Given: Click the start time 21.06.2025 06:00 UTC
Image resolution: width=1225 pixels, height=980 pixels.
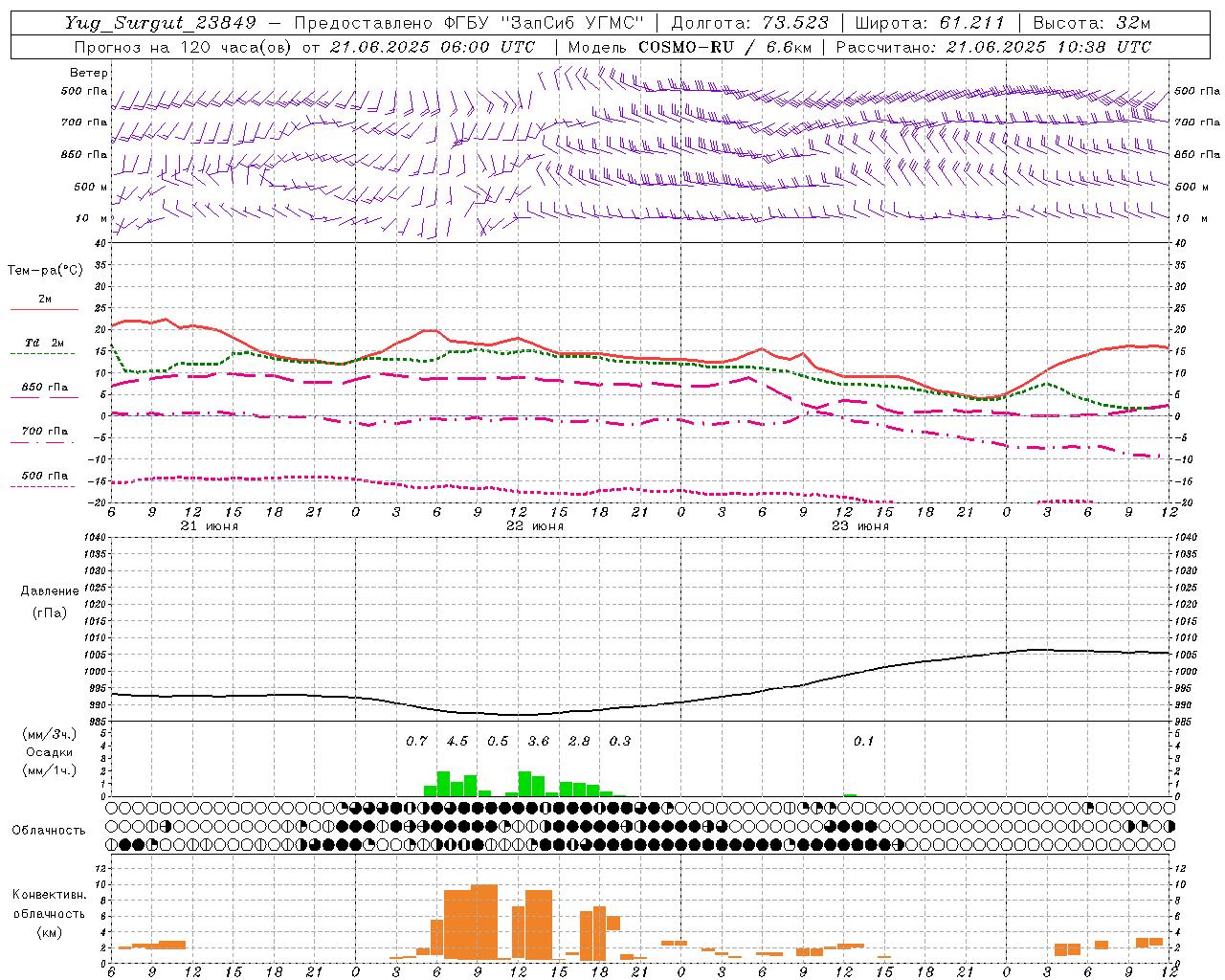Looking at the screenshot, I should point(433,47).
